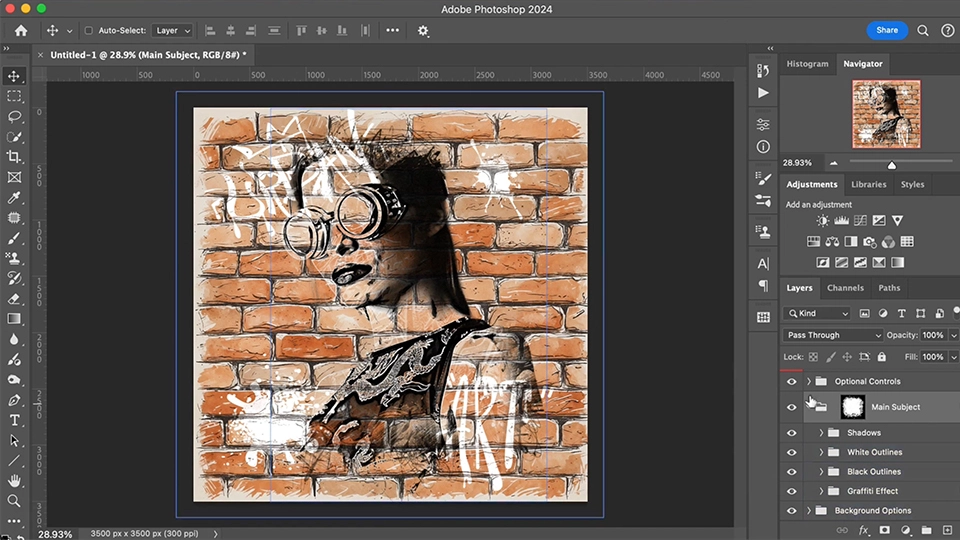Toggle visibility of Graffiti Effect group
This screenshot has height=540, width=960.
(791, 491)
